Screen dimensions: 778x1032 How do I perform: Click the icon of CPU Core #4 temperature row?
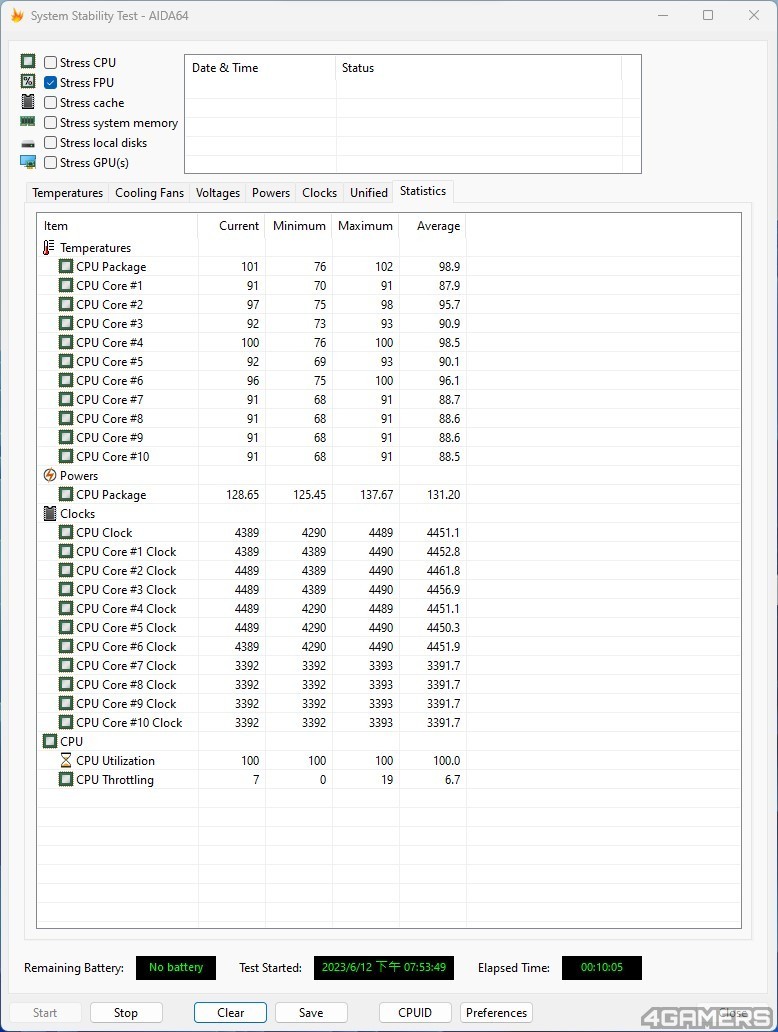(66, 342)
